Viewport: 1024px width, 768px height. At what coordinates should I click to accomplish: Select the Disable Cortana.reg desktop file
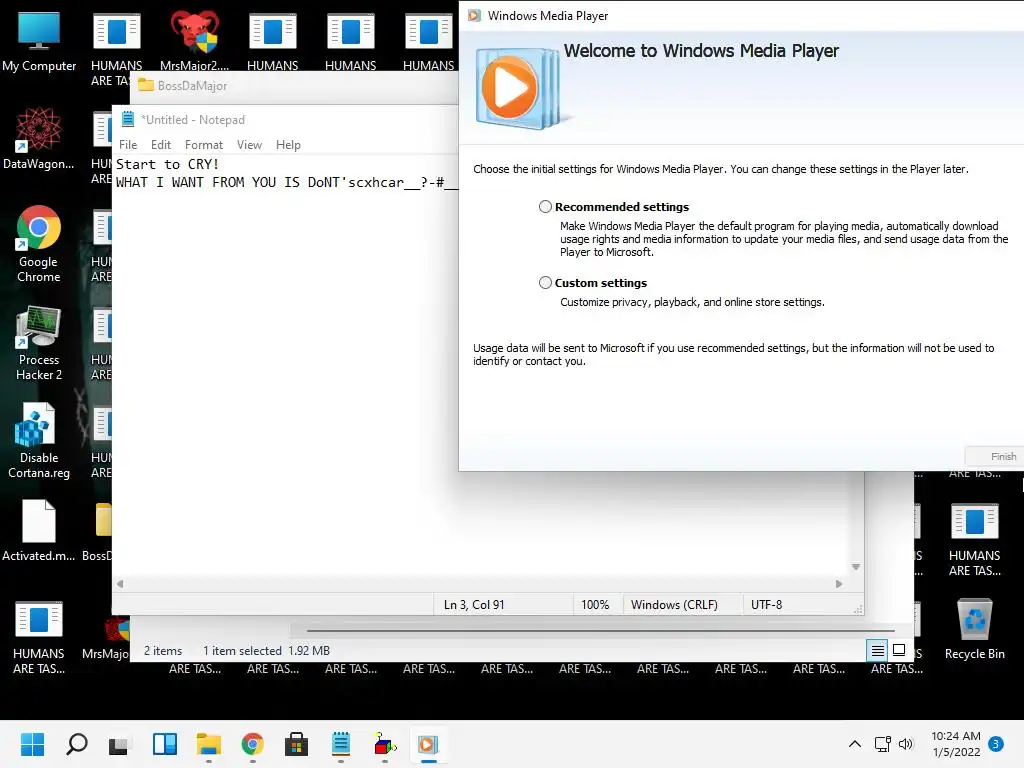[39, 441]
